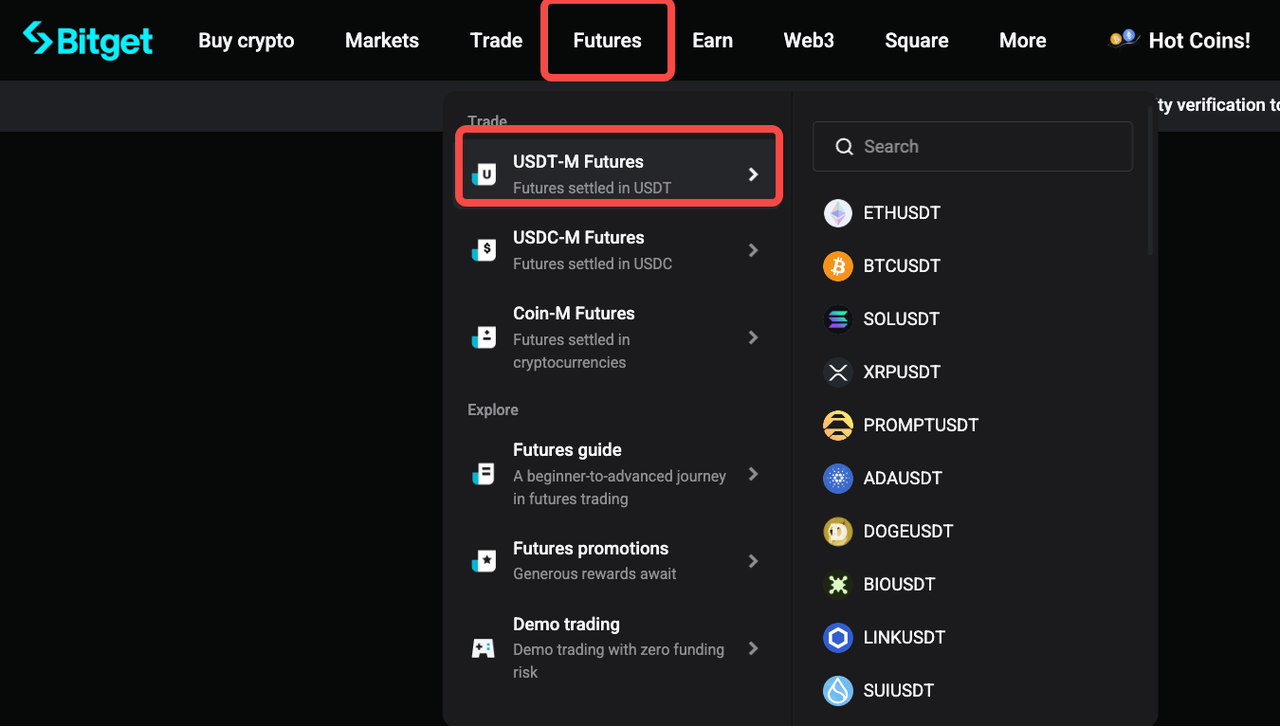Expand the Futures promotions chevron
The image size is (1280, 726).
tap(754, 561)
